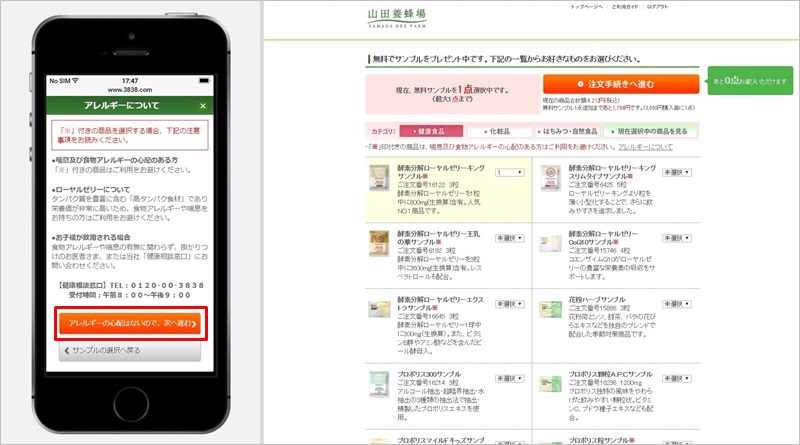The width and height of the screenshot is (800, 445).
Task: Select the 健康食品 category tab
Action: click(430, 131)
